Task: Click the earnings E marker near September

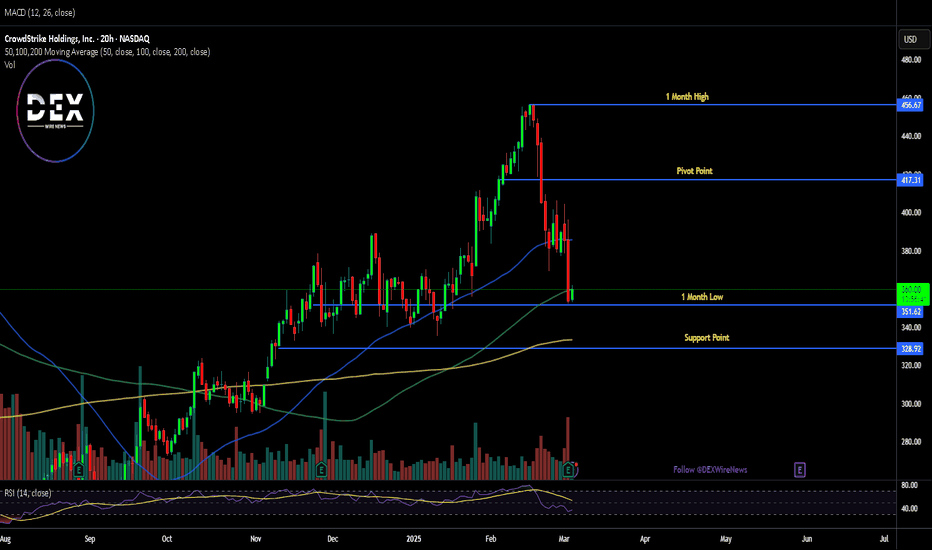Action: coord(79,470)
